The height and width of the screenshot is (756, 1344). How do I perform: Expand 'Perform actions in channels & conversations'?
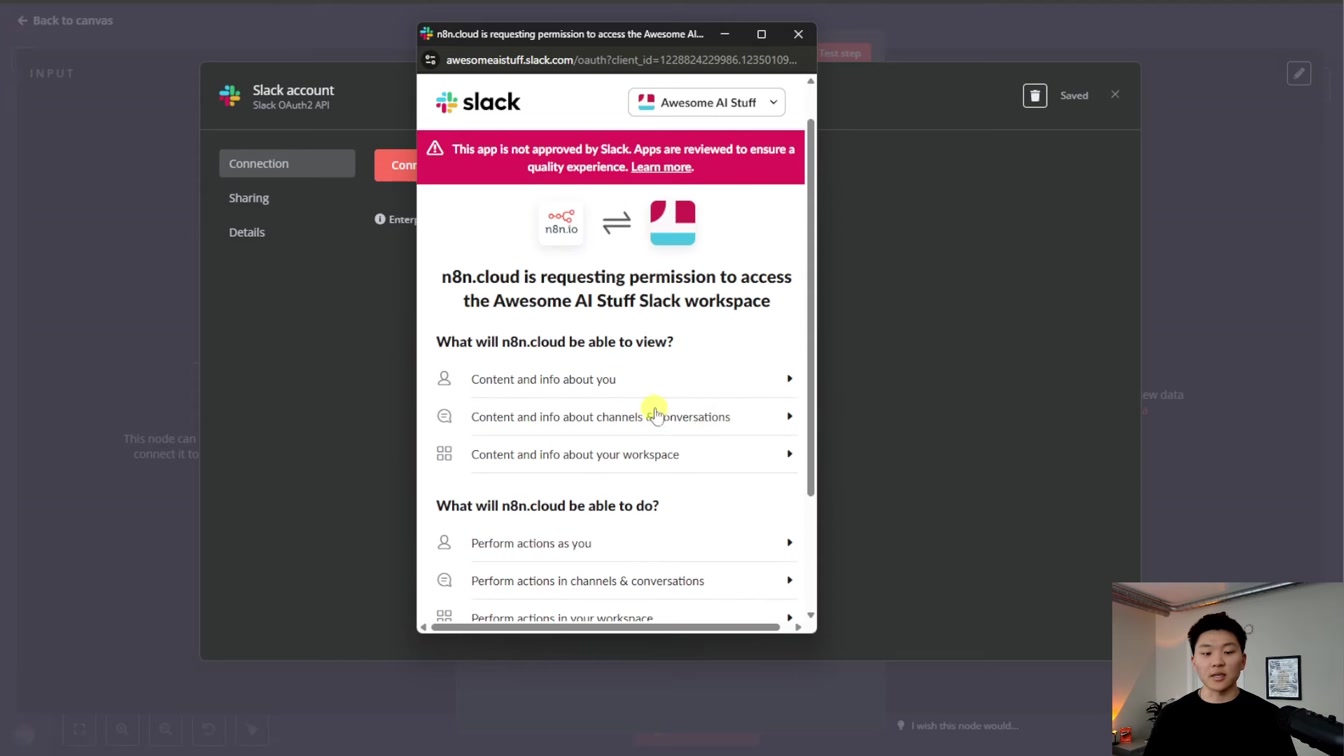(615, 581)
